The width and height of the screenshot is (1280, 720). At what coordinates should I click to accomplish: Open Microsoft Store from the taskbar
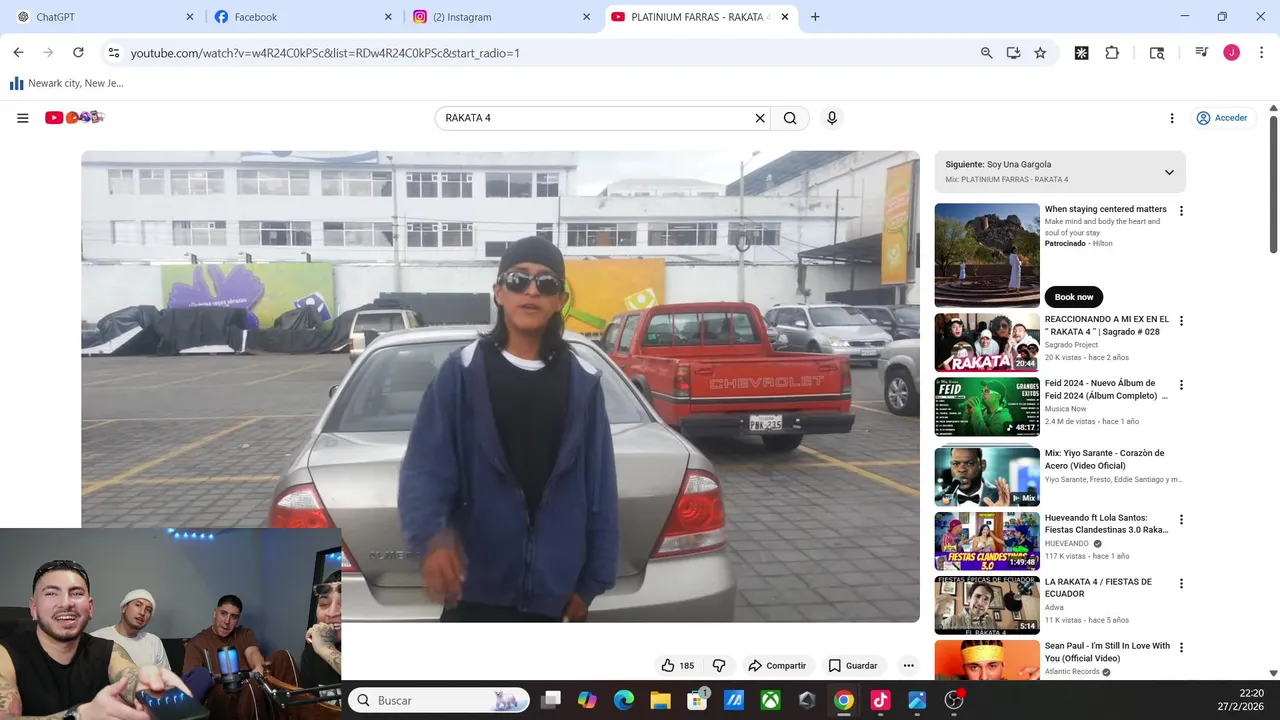697,700
